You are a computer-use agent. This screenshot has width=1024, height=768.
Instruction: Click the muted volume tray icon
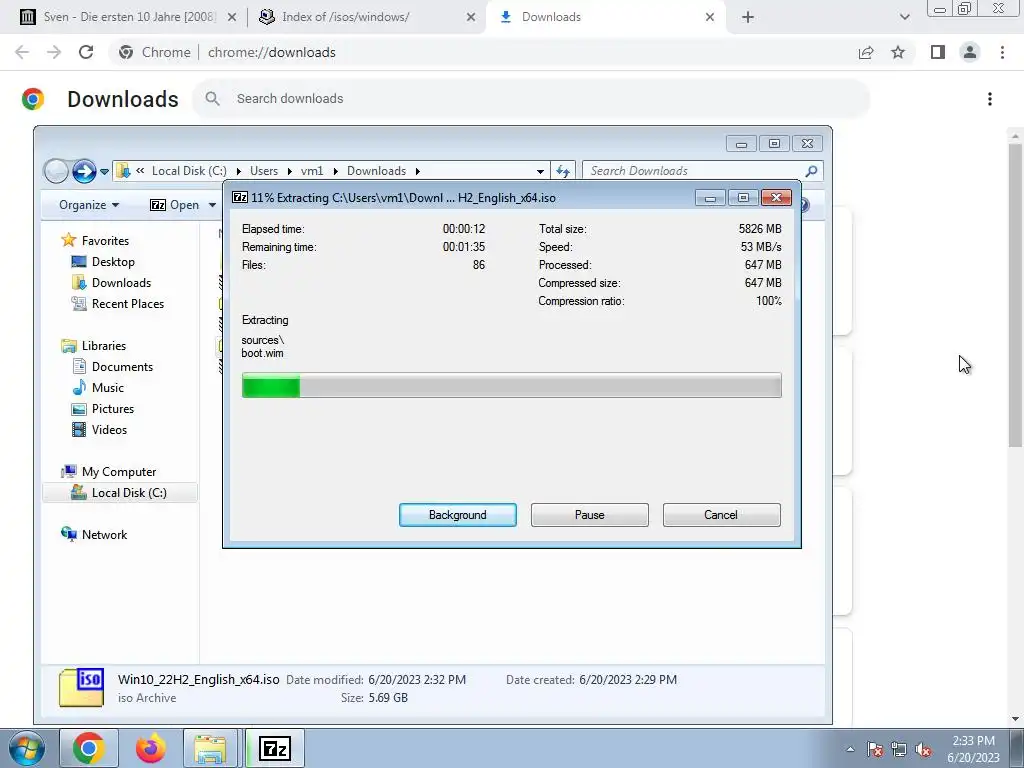(x=923, y=749)
